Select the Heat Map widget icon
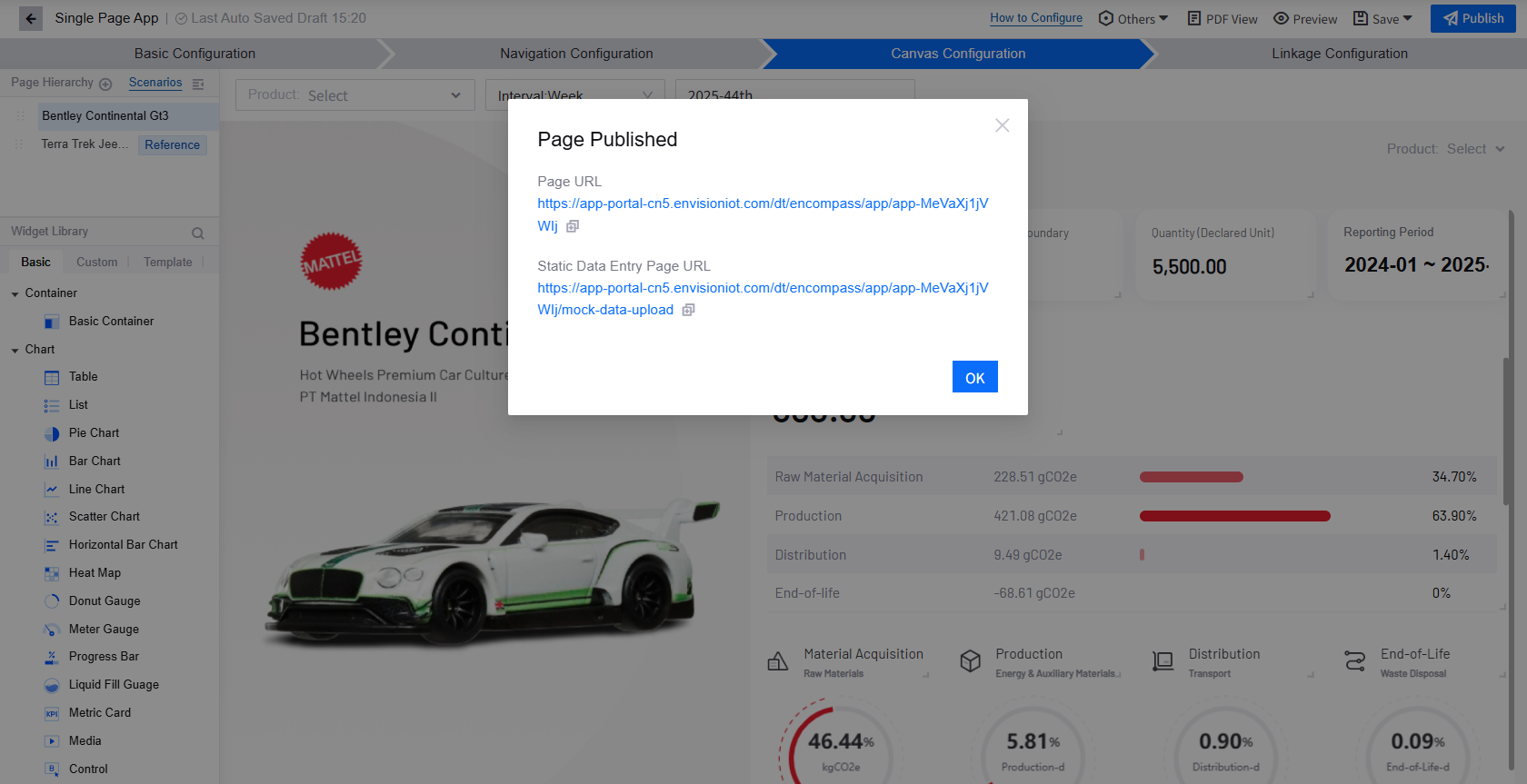Screen dimensions: 1527x784 pyautogui.click(x=52, y=573)
